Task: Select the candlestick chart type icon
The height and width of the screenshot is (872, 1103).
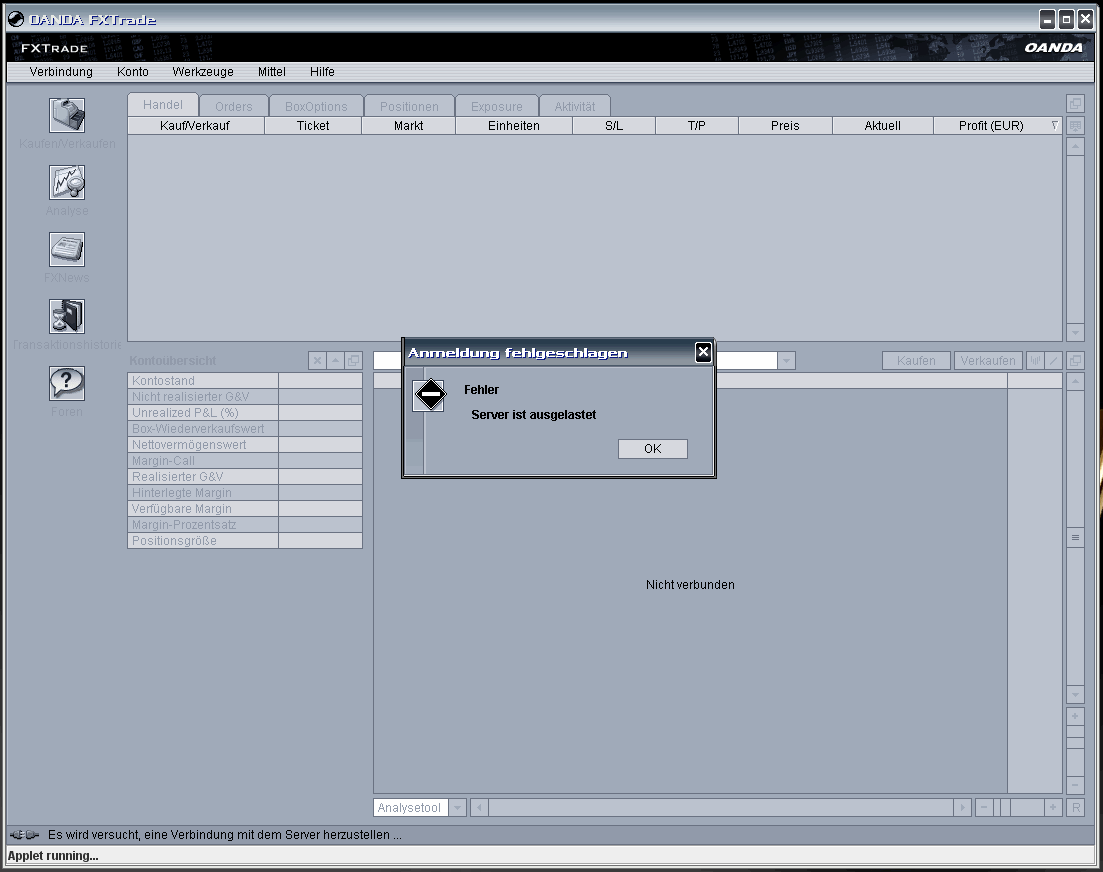Action: pyautogui.click(x=1035, y=361)
